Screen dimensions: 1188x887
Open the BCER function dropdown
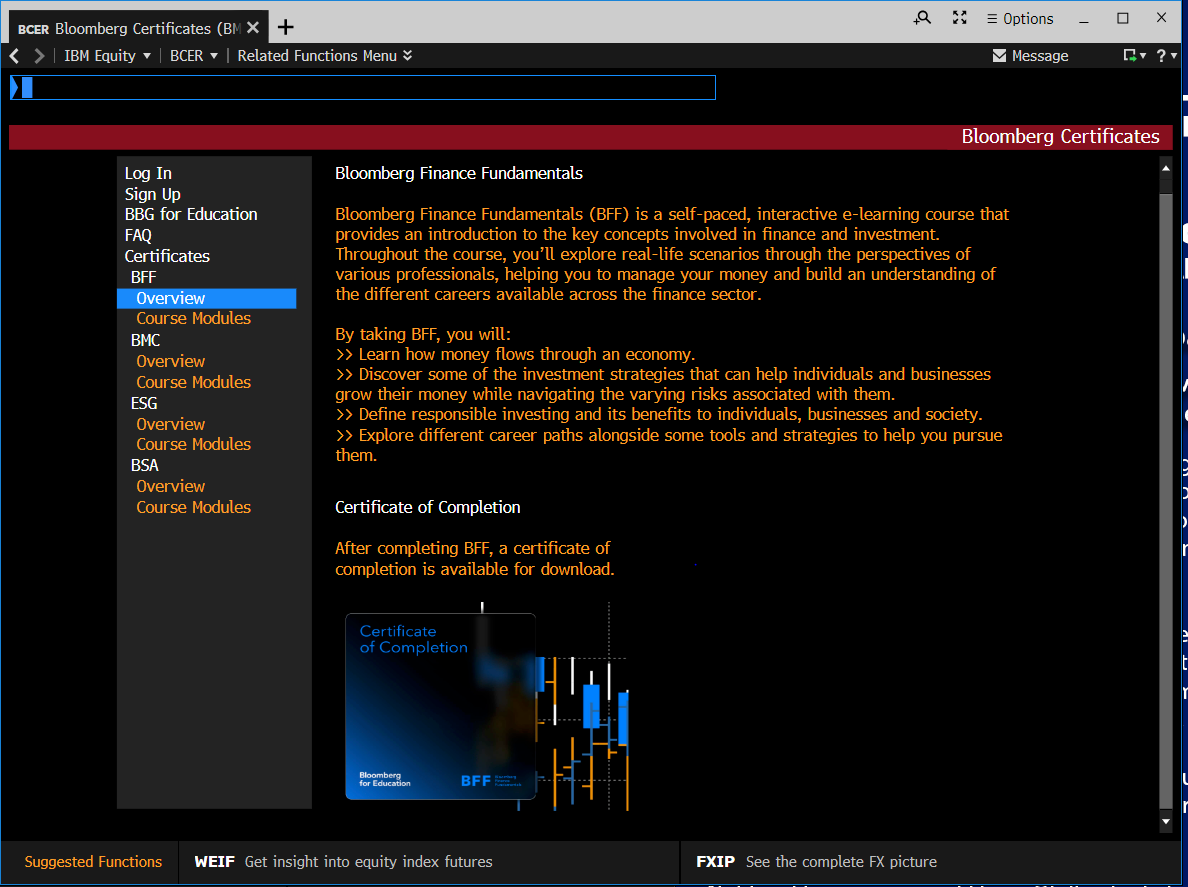tap(193, 55)
